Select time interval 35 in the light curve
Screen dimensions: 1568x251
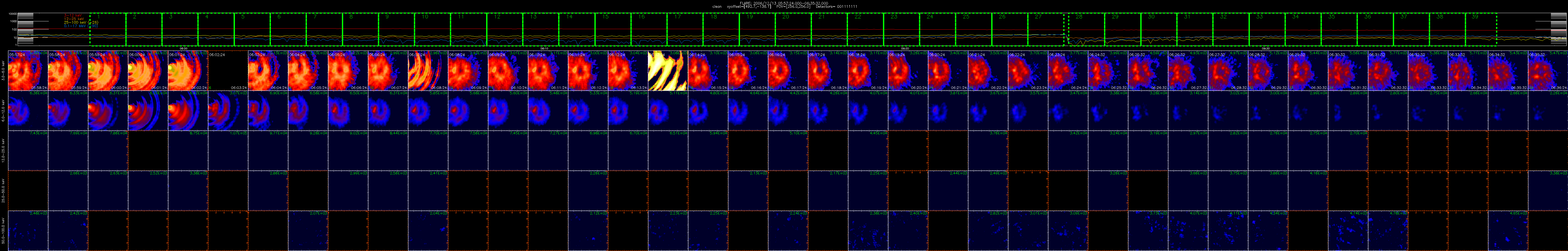(1339, 29)
